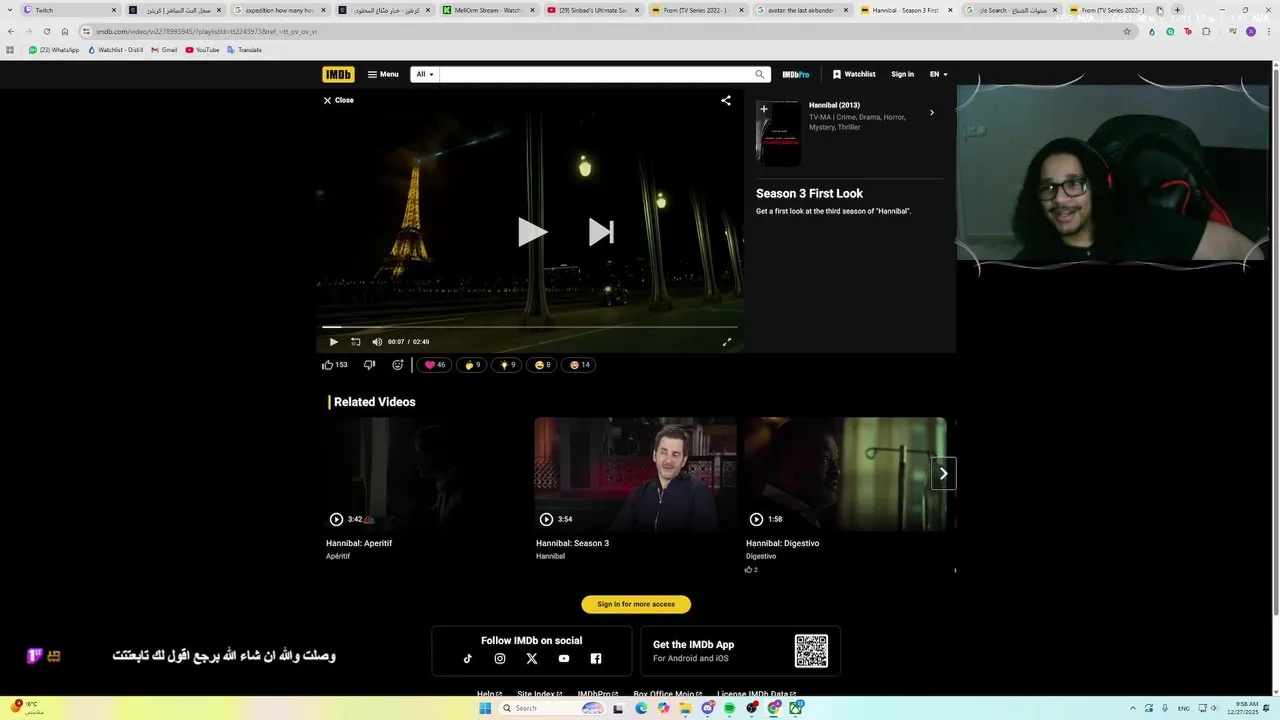Click the IMDb search input field
Image resolution: width=1280 pixels, height=720 pixels.
tap(595, 74)
